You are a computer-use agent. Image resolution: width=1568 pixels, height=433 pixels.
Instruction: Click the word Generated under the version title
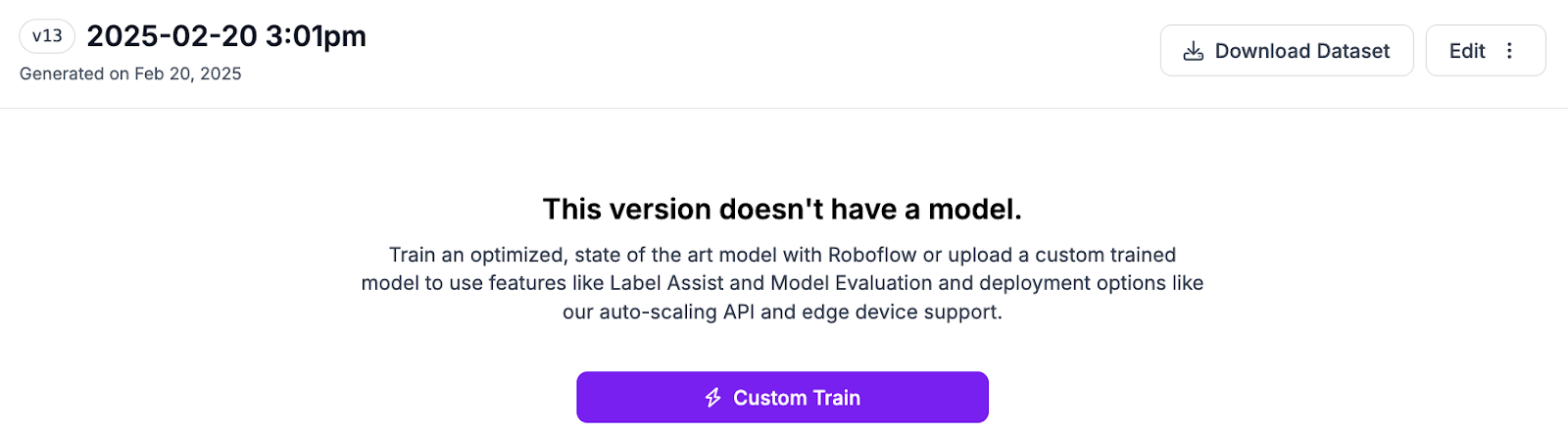click(62, 73)
